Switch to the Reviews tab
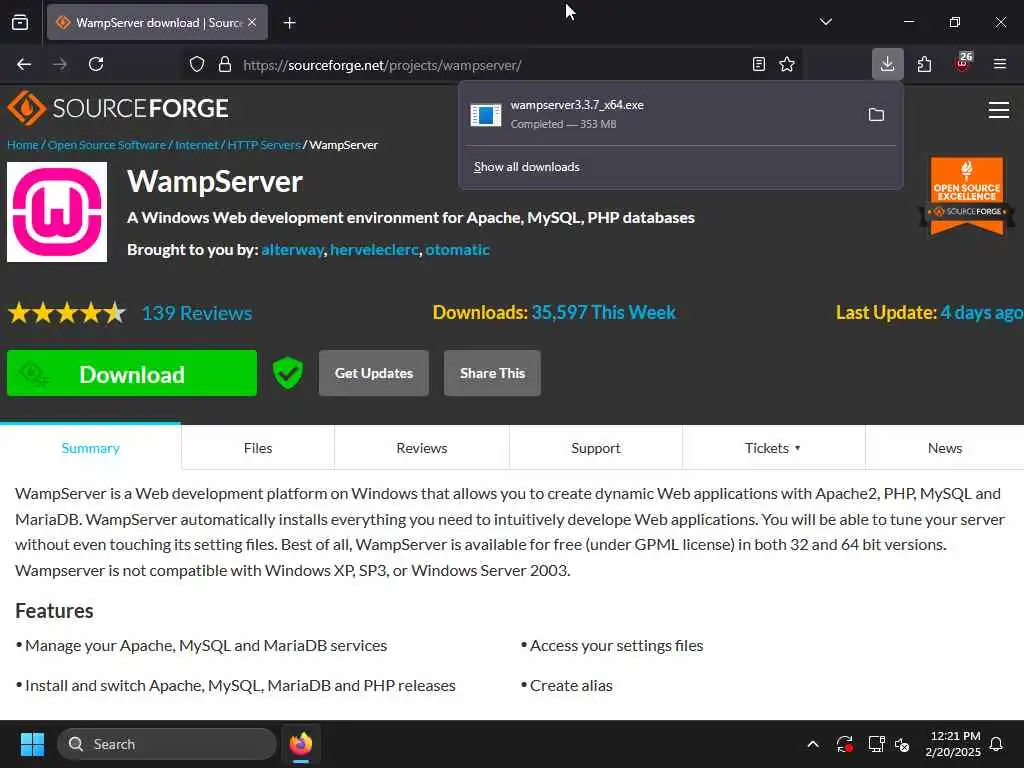The width and height of the screenshot is (1024, 768). [x=422, y=448]
